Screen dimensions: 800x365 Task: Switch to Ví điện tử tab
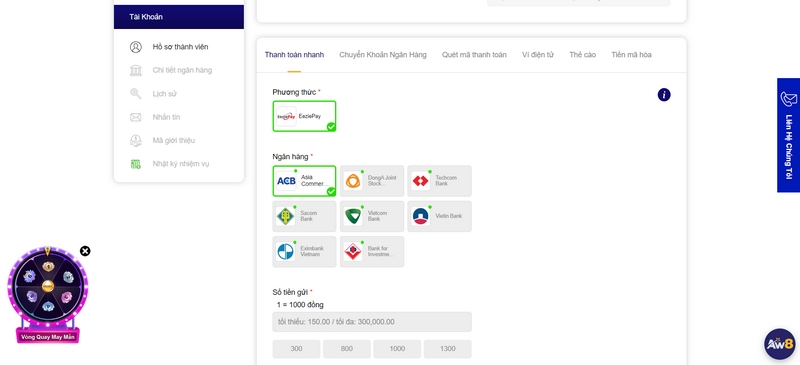pos(538,55)
